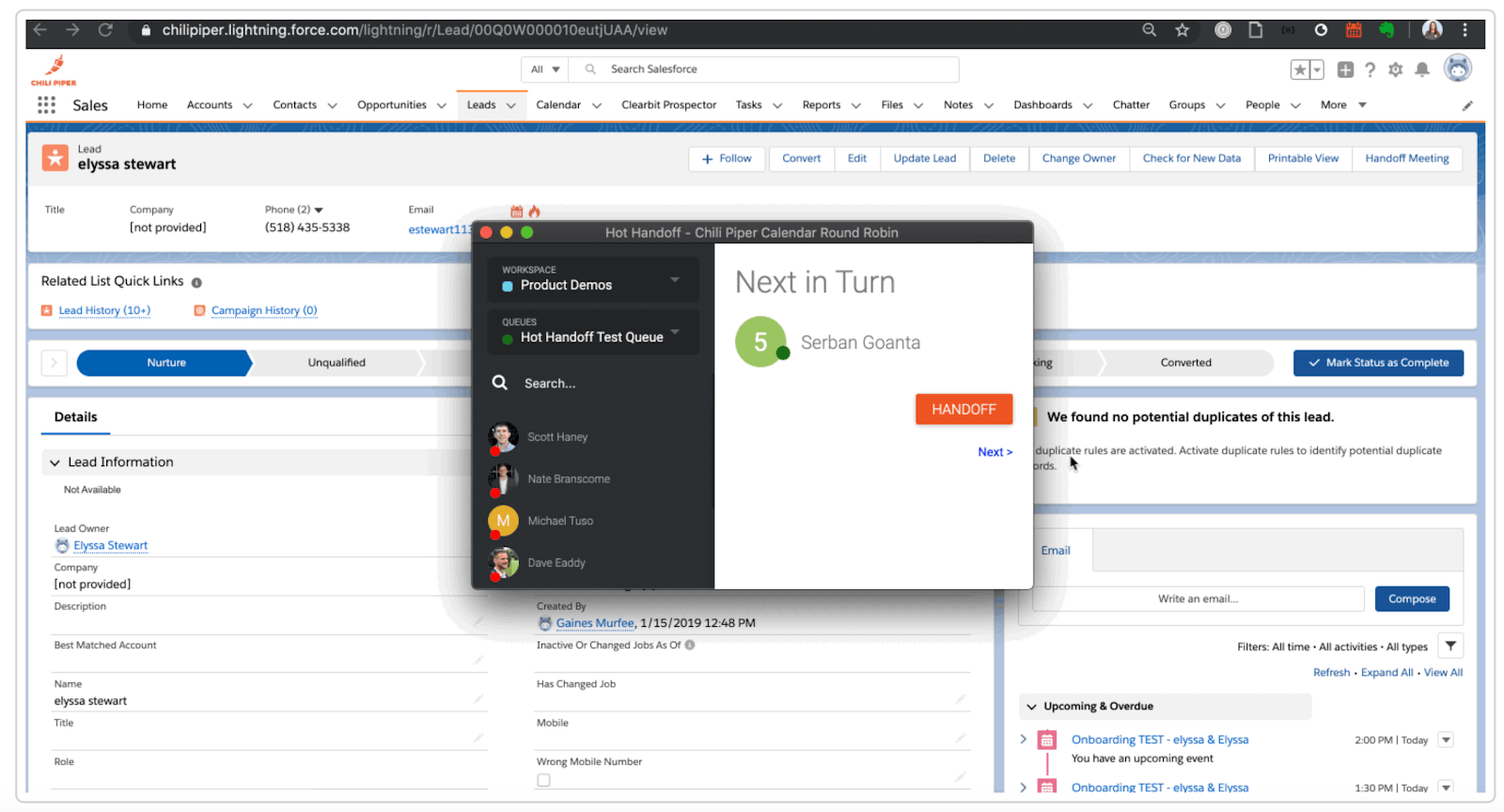Screen dimensions: 1504x812
Task: Expand the 2:00 PM Onboarding TEST event
Action: pyautogui.click(x=1024, y=740)
